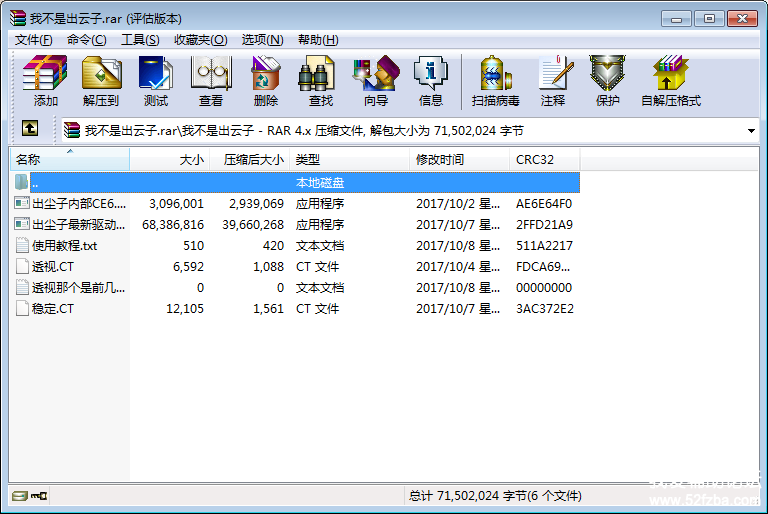768x514 pixels.
Task: Click 本地磁盘 in the parent row
Action: [320, 183]
